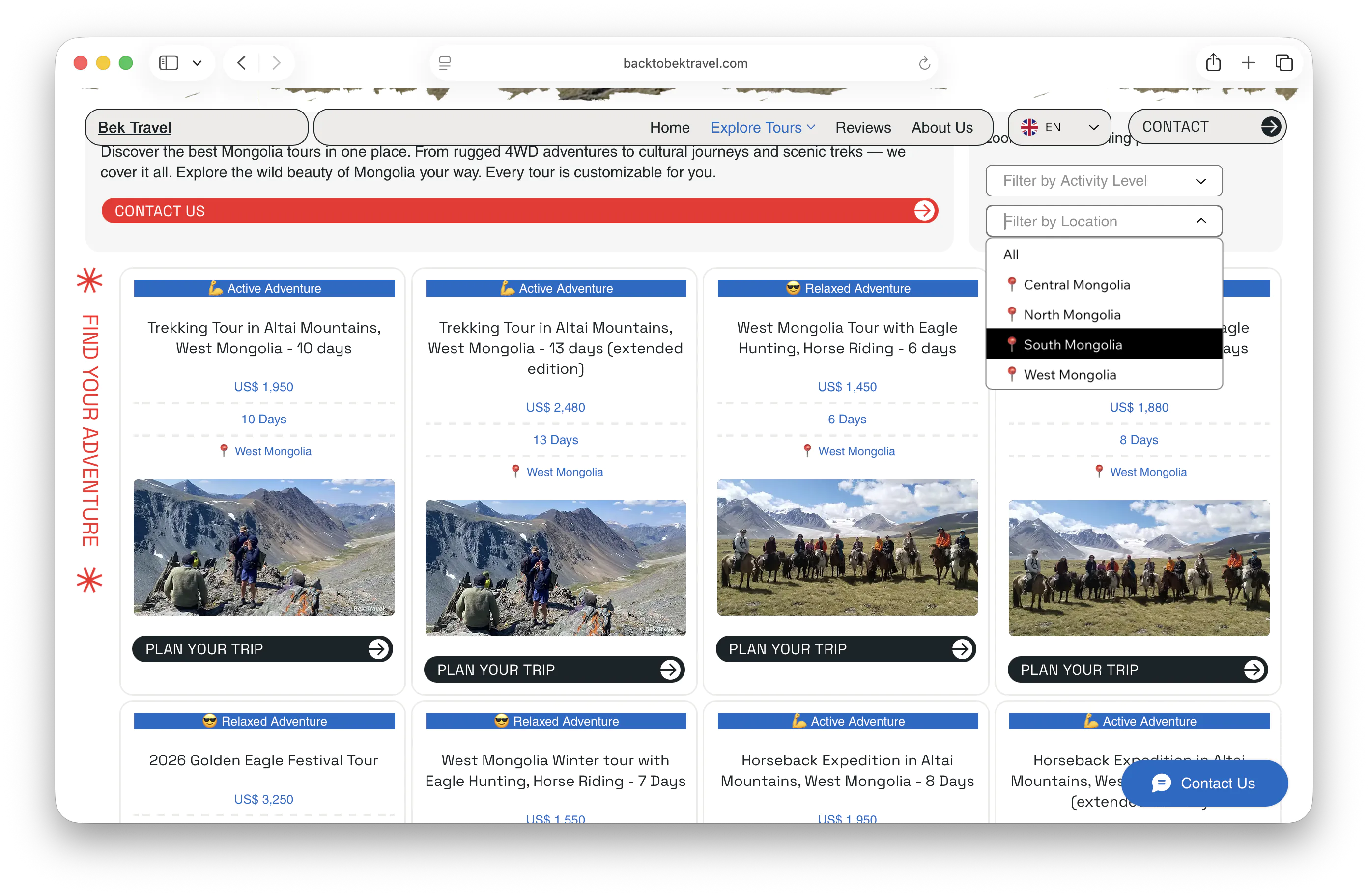Open West Mongolia Winter tour 7 Days title
The image size is (1368, 896).
click(555, 771)
